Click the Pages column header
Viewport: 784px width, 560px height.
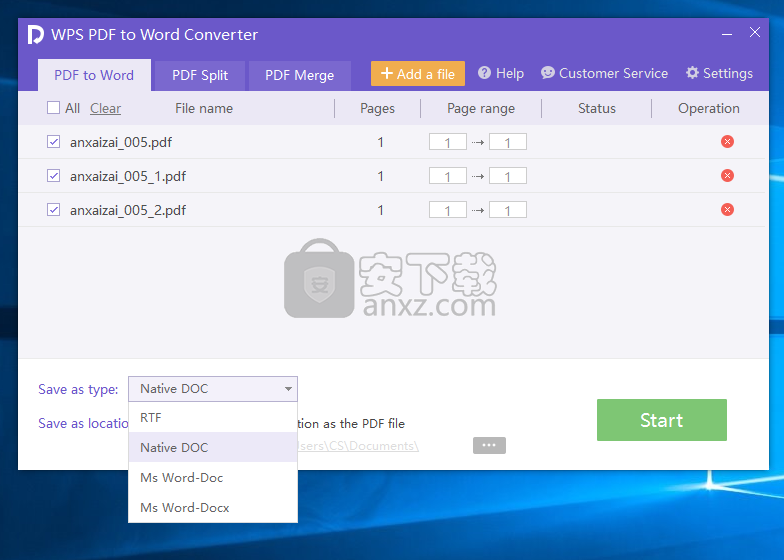pos(378,108)
